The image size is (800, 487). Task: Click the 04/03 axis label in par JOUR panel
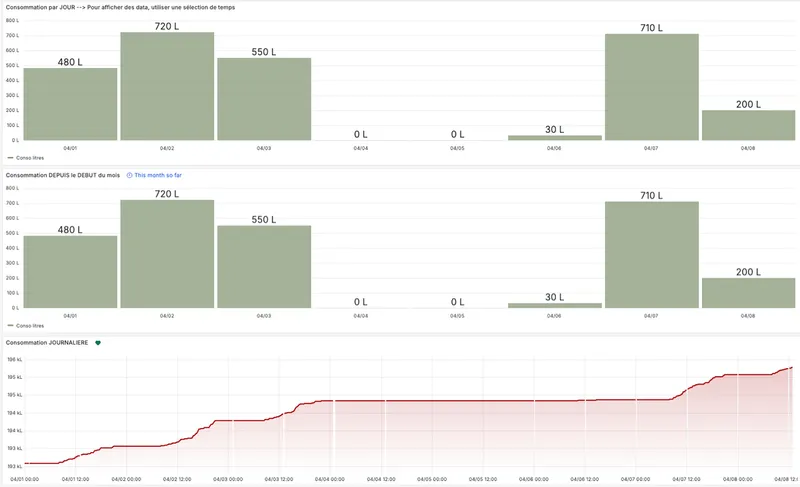coord(264,148)
